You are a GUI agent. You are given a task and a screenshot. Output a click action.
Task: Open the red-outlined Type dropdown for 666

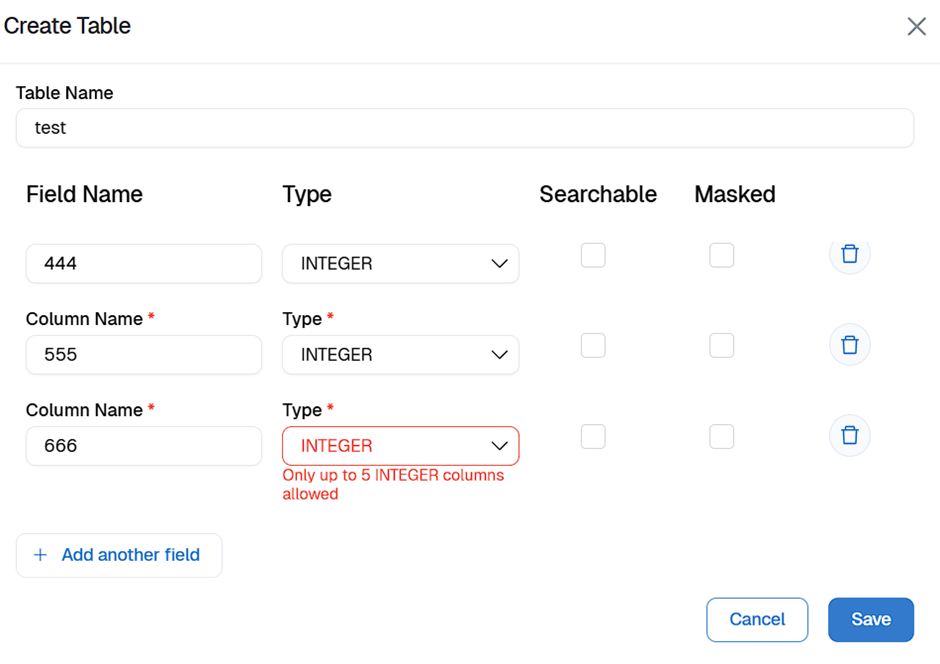point(400,446)
